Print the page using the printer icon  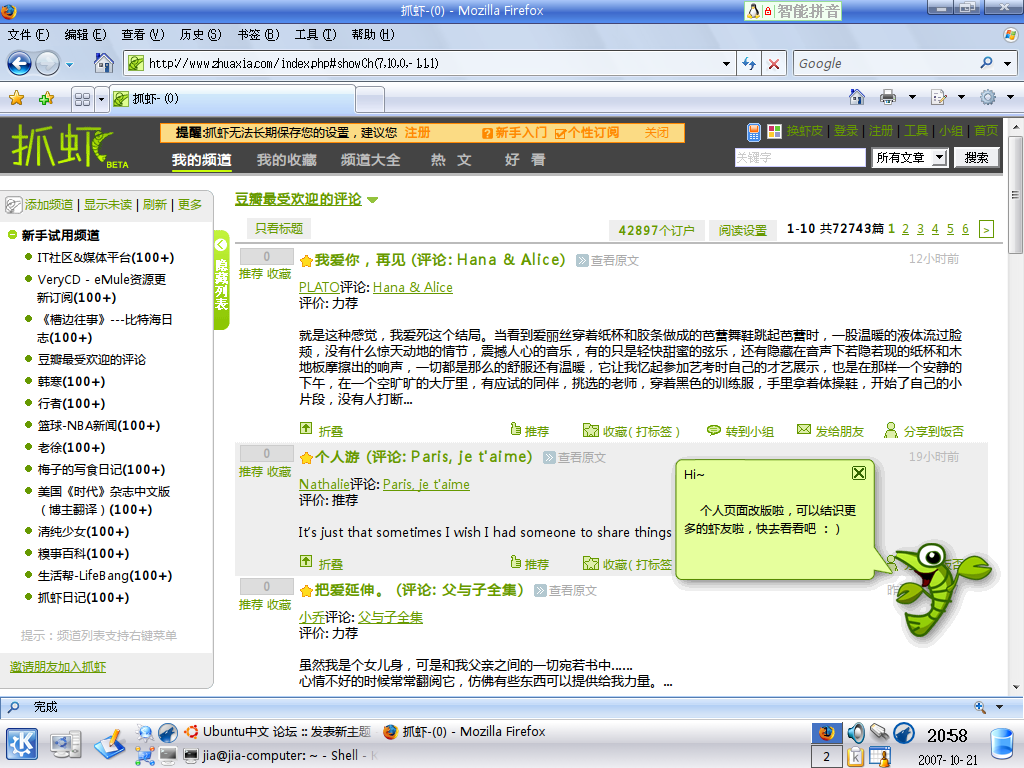coord(888,97)
